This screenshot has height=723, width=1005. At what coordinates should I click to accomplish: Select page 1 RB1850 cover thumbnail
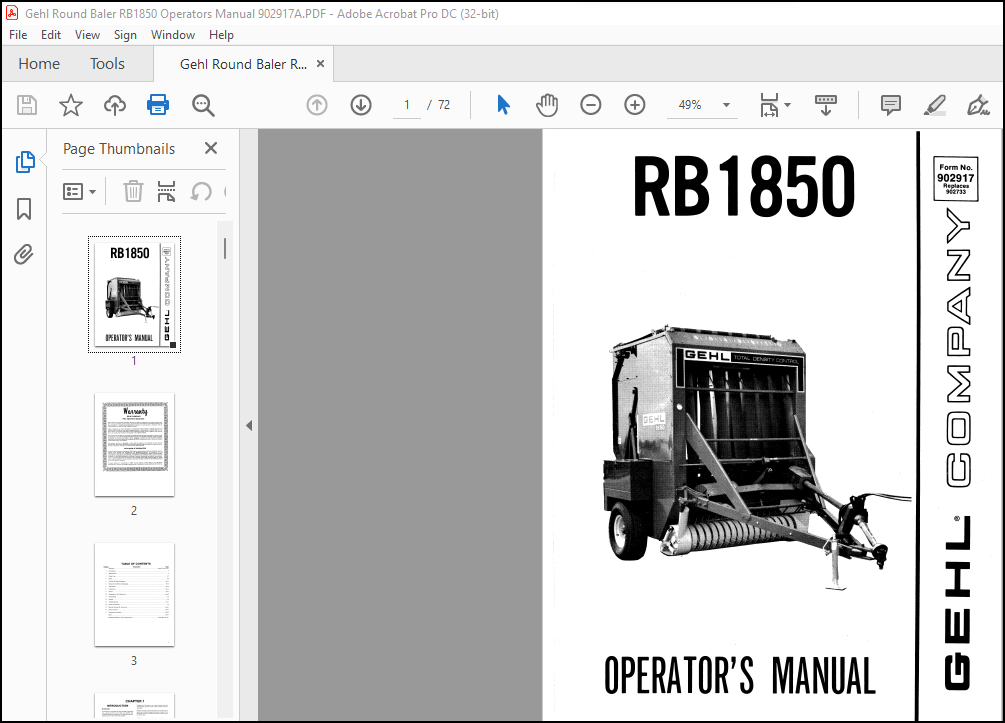point(135,294)
